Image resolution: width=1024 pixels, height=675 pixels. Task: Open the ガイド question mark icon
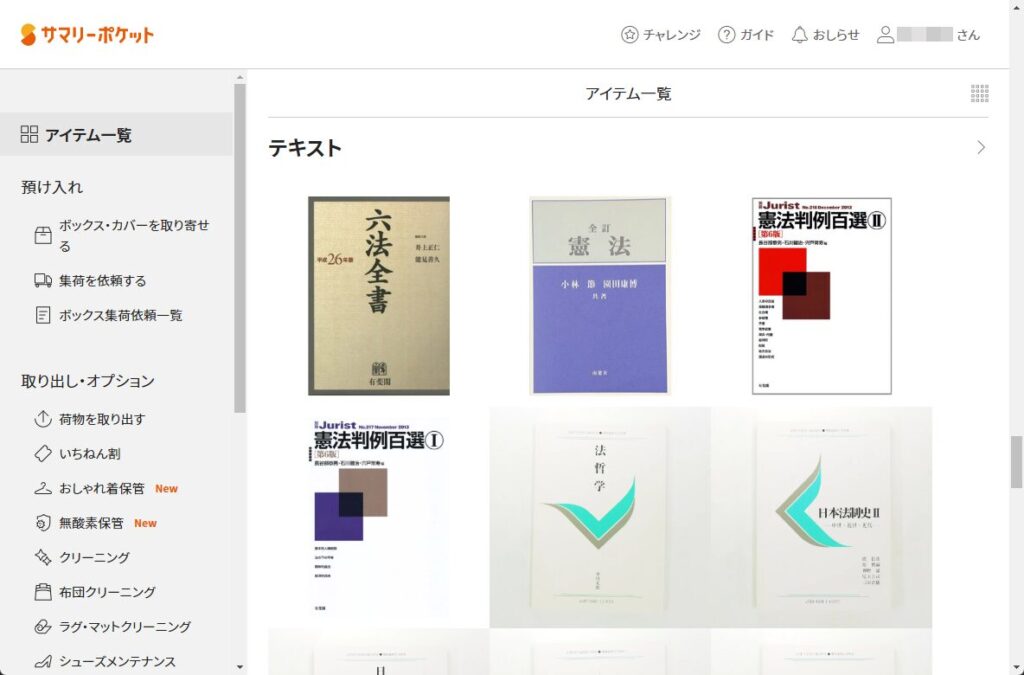coord(726,35)
